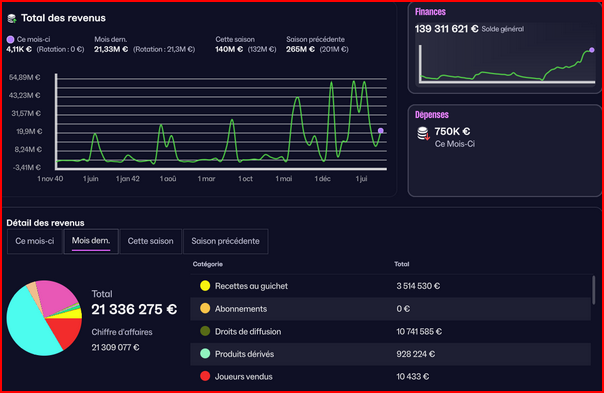
Task: Click the Catégorie column header
Action: (x=208, y=264)
